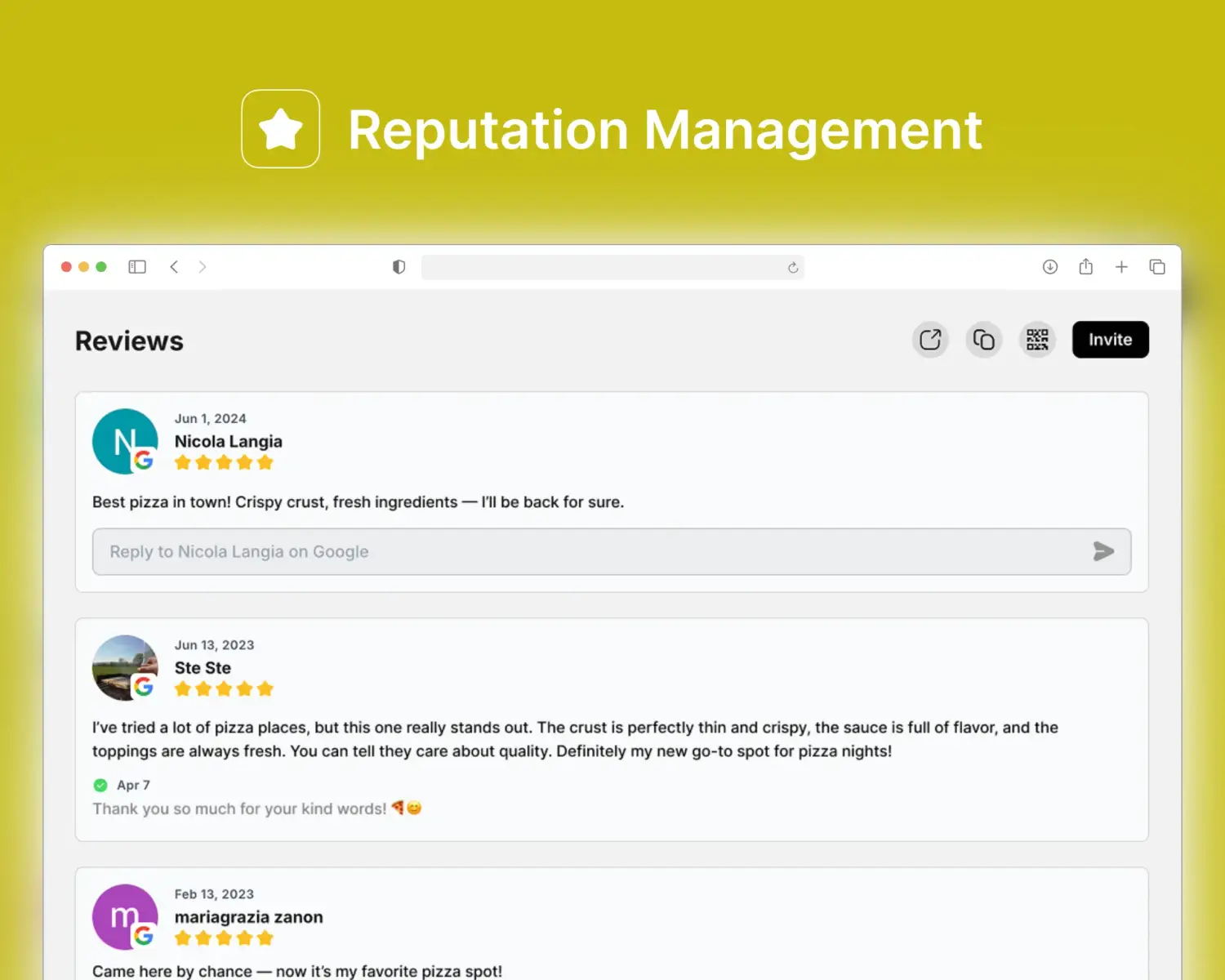Open reviews page in external link icon
1225x980 pixels.
(930, 340)
